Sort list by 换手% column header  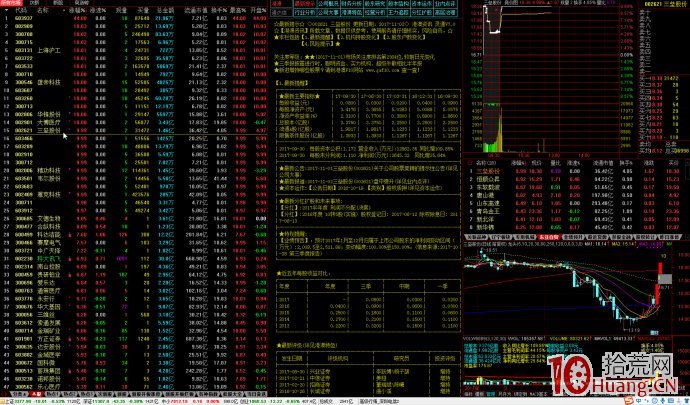click(x=220, y=10)
